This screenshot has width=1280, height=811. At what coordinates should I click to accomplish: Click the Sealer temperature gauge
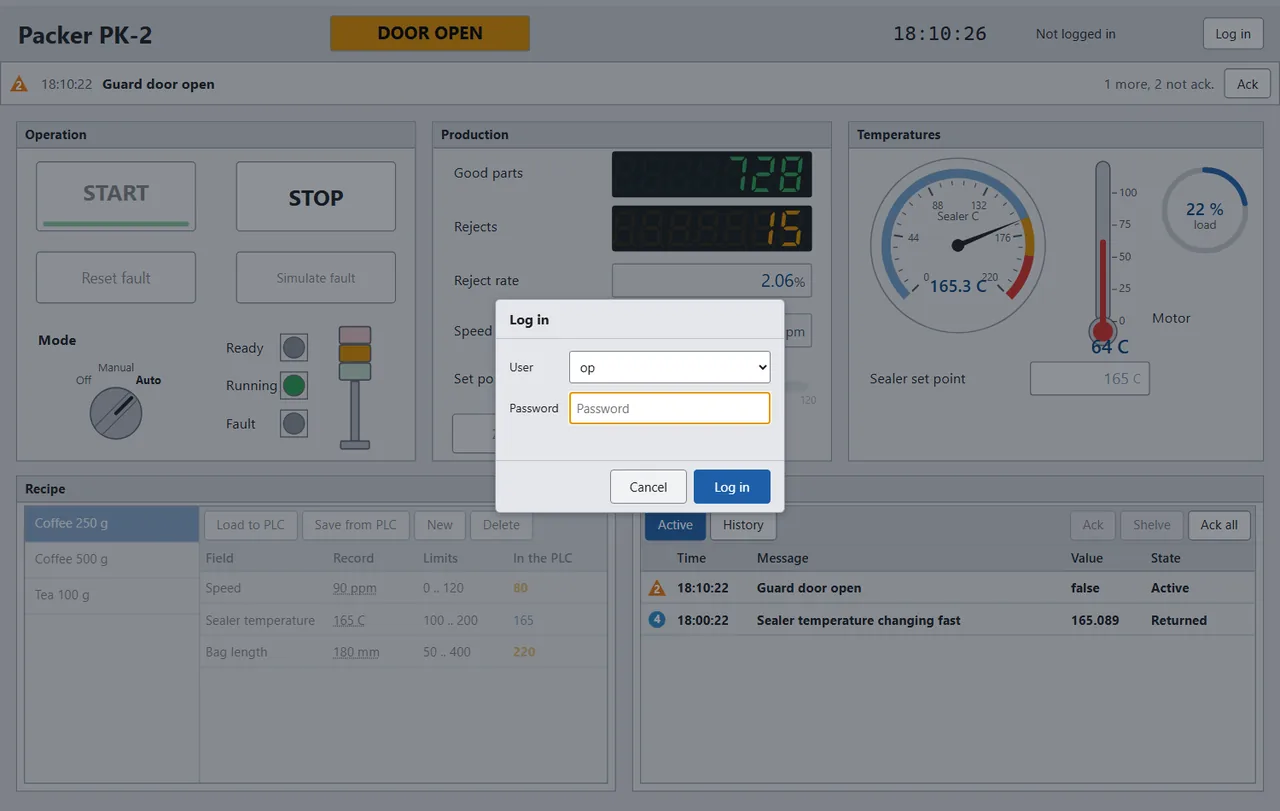958,246
